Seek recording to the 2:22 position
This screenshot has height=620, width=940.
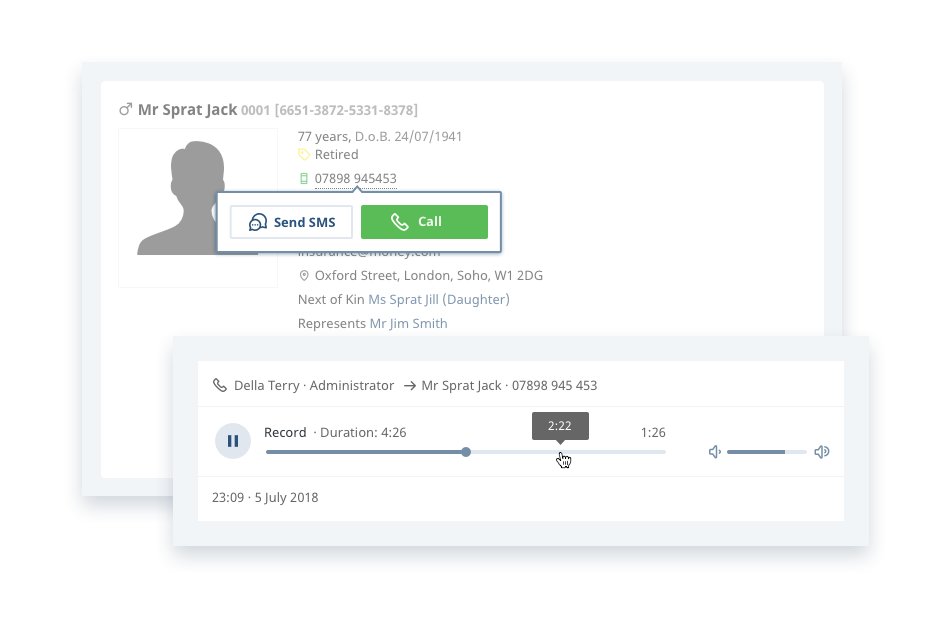(560, 452)
